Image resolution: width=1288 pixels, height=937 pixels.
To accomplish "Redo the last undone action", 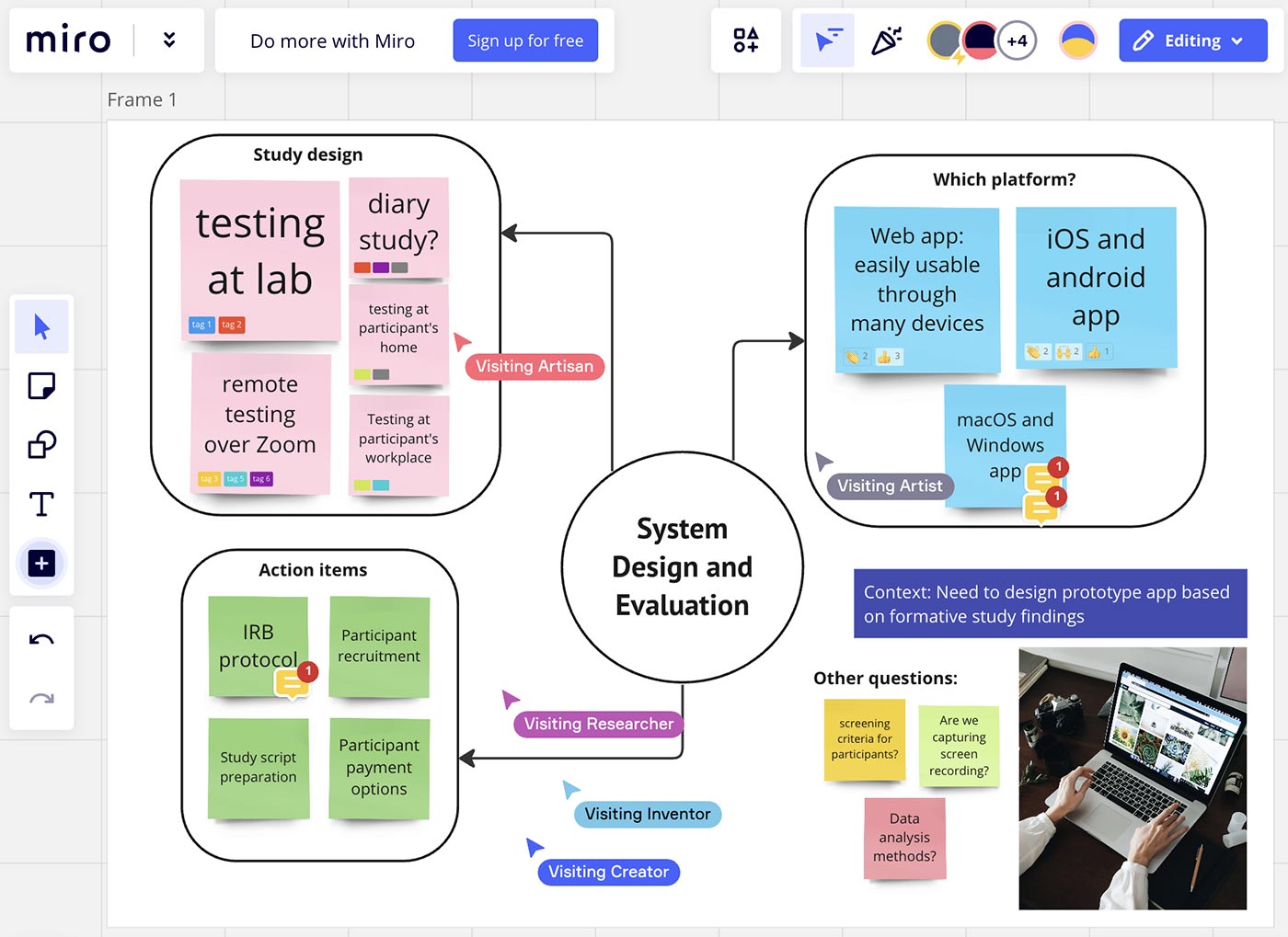I will 41,697.
